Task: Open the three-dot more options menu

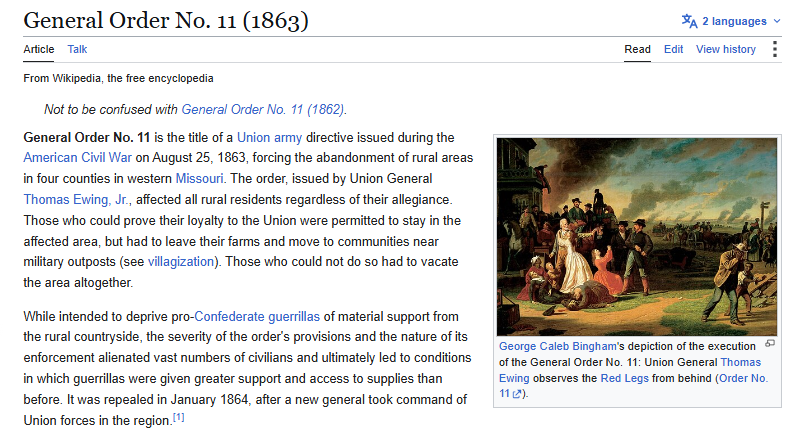Action: (x=774, y=49)
